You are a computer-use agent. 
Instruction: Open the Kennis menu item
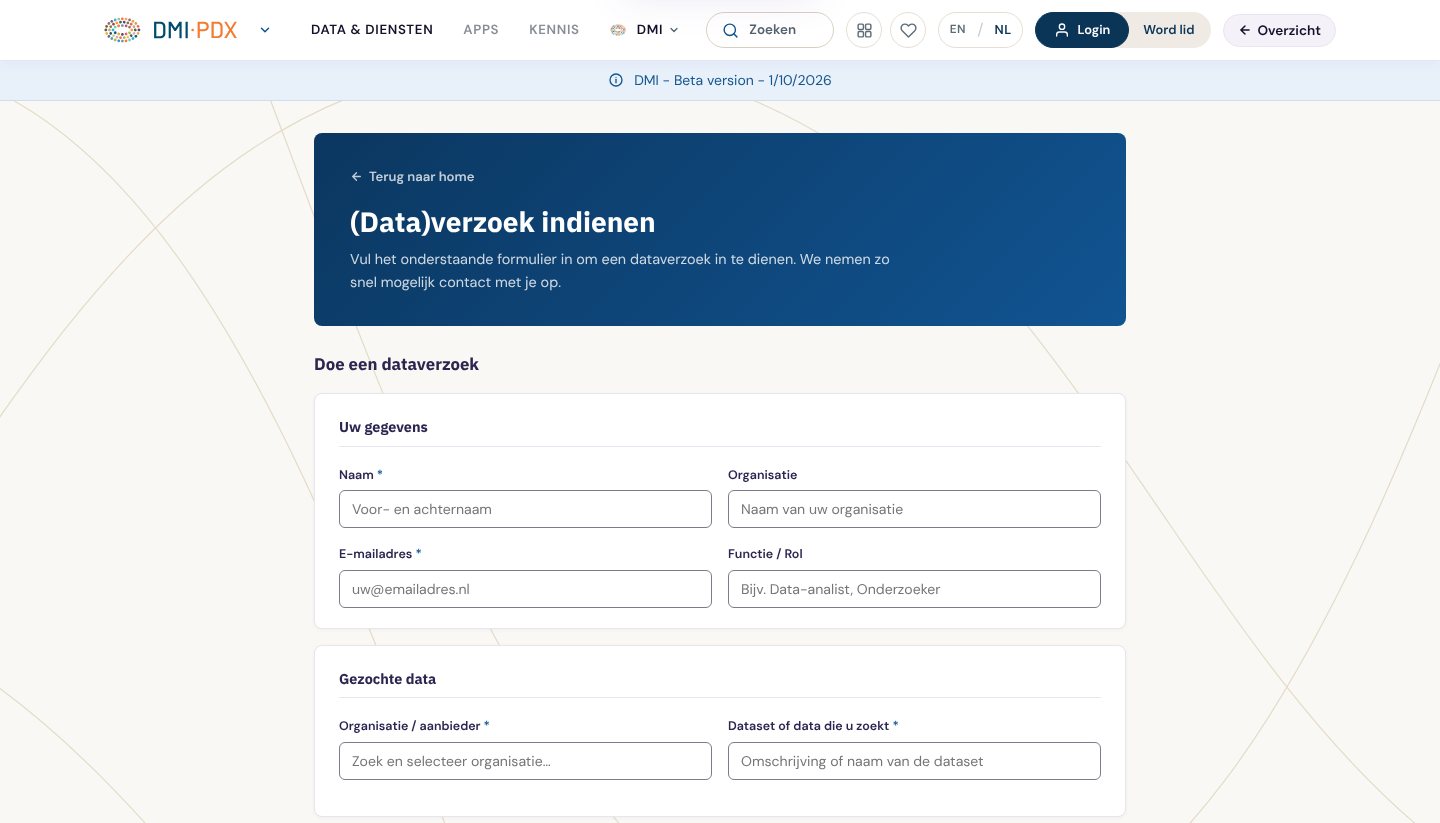coord(554,30)
